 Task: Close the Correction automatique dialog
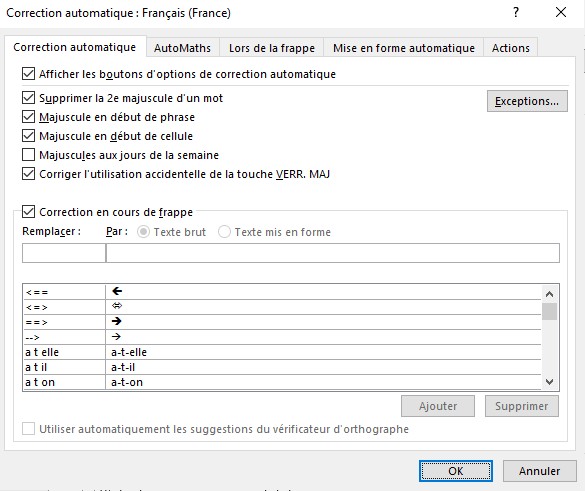pyautogui.click(x=561, y=12)
